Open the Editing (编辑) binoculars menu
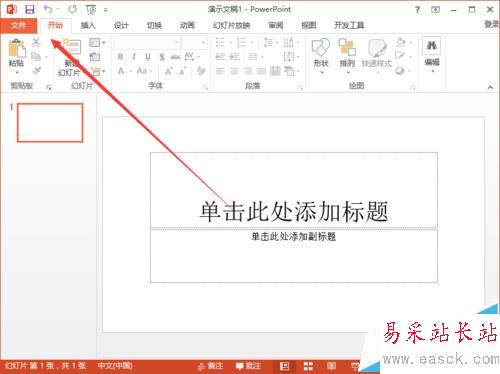500x374 pixels. coord(432,54)
